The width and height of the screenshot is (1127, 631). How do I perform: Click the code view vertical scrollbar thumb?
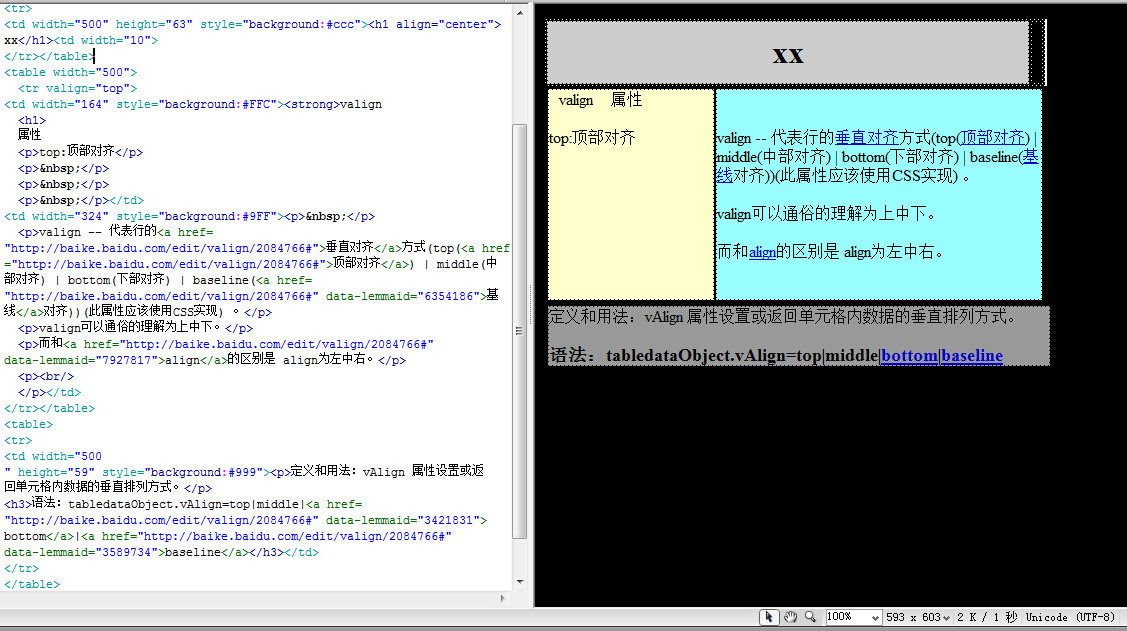click(x=519, y=330)
